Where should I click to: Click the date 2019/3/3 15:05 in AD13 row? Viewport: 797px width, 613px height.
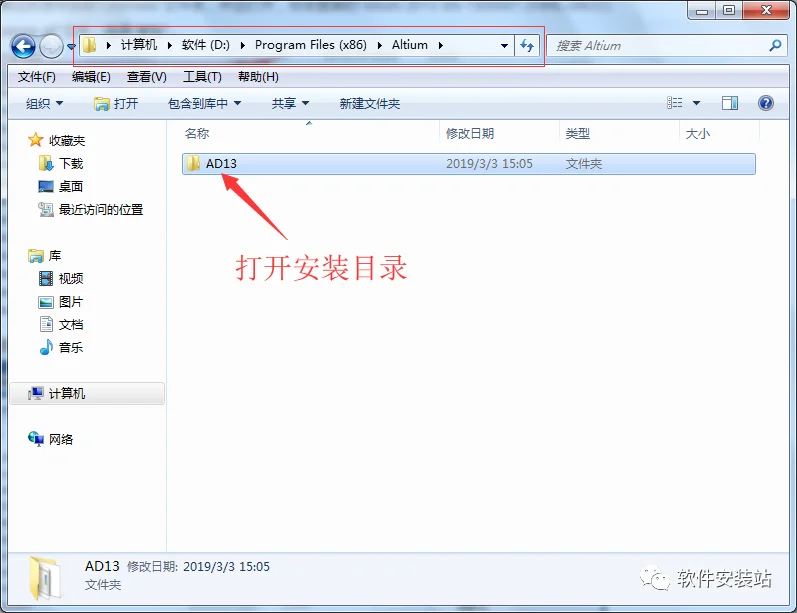click(489, 164)
